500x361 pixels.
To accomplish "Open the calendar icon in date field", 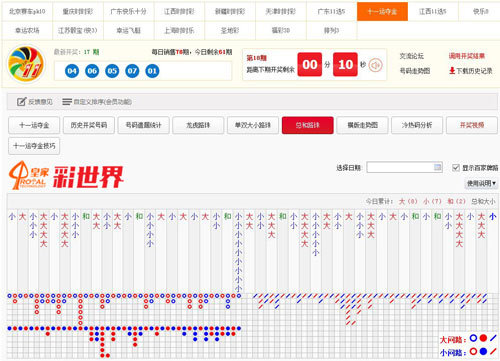I will coord(438,167).
